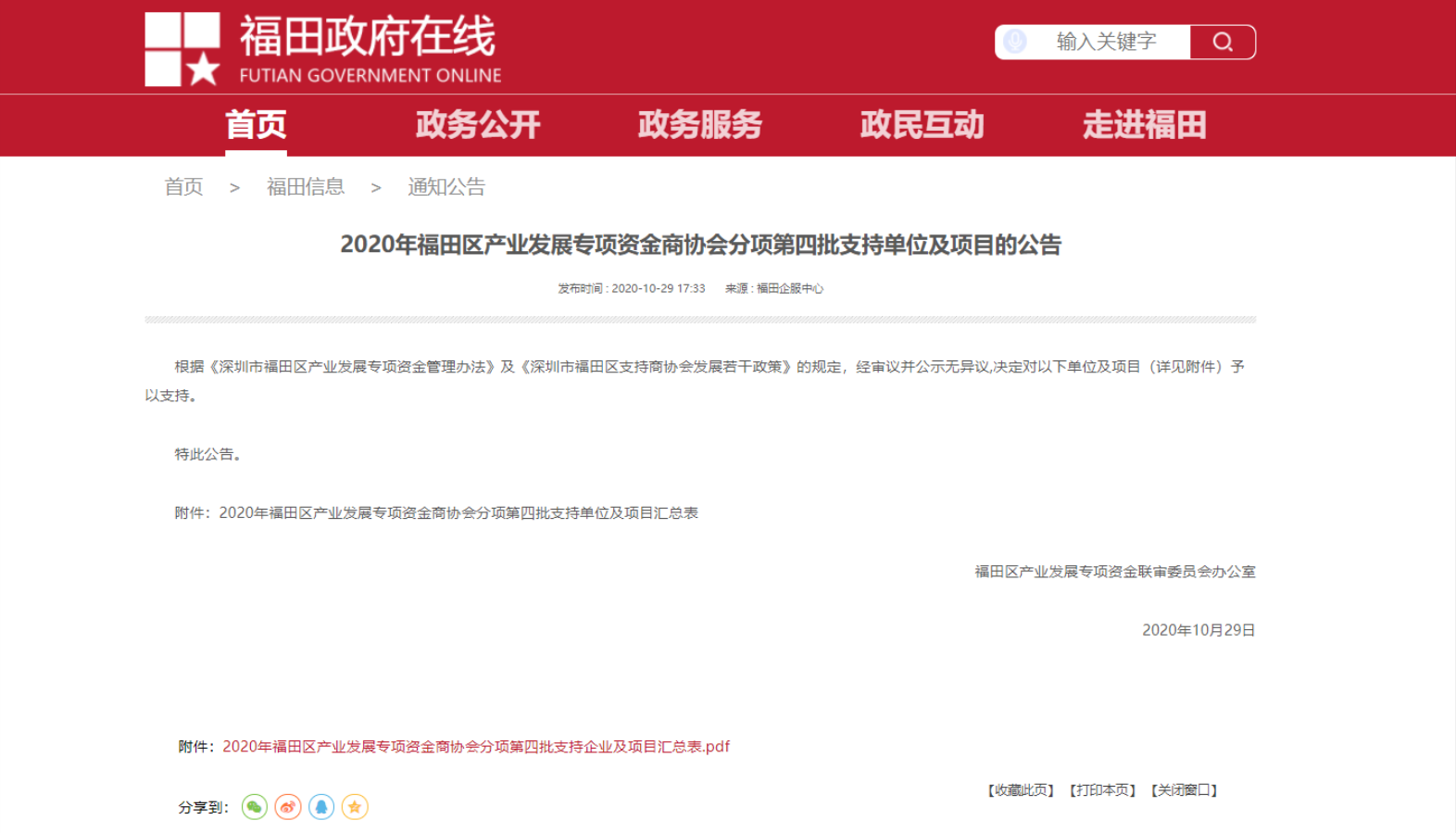
Task: Click 关闭窗口 to close the window
Action: (x=1184, y=790)
